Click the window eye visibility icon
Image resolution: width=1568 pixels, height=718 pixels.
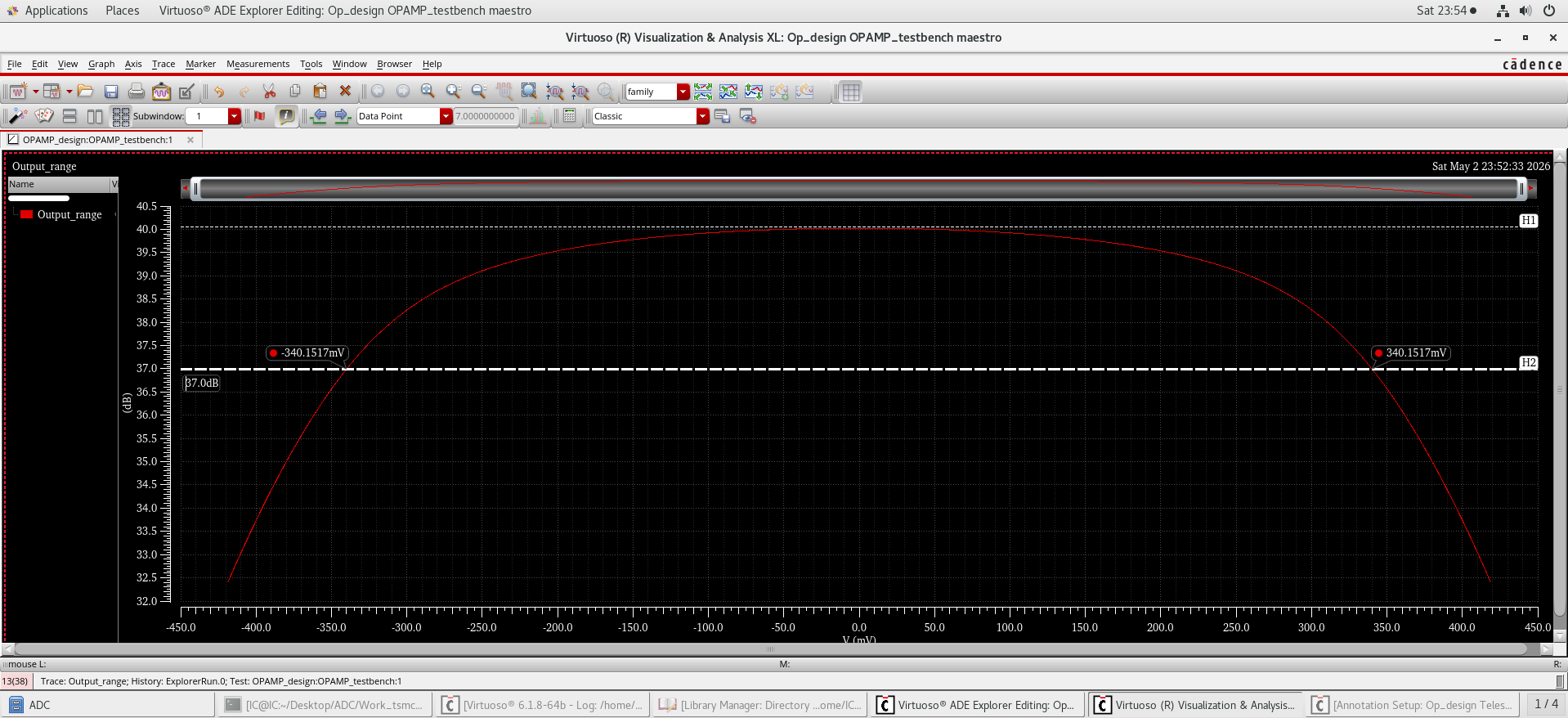coord(747,116)
